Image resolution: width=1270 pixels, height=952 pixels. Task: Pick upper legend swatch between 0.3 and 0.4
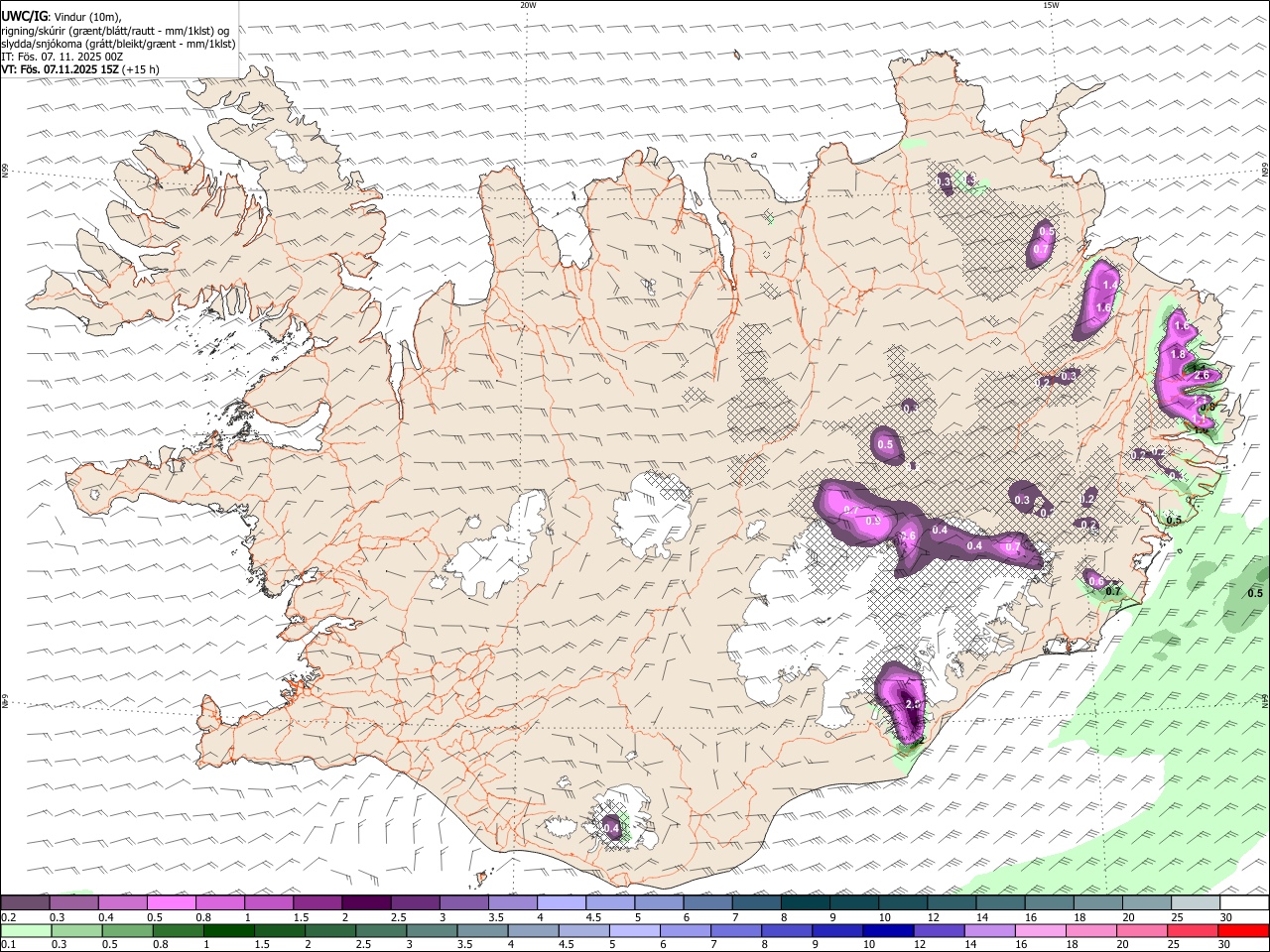pyautogui.click(x=73, y=902)
